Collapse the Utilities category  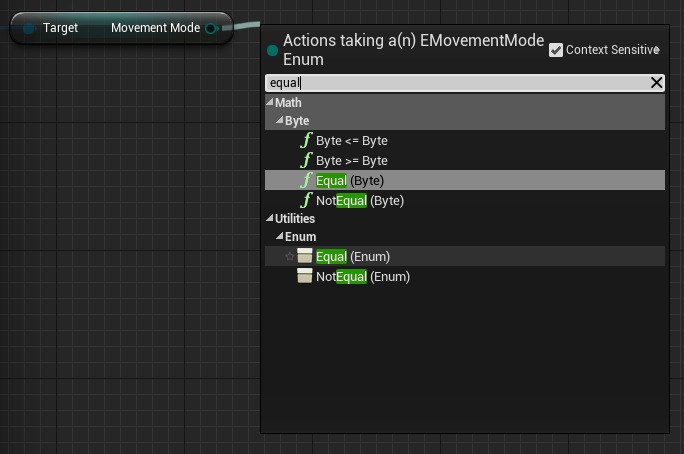click(x=270, y=218)
